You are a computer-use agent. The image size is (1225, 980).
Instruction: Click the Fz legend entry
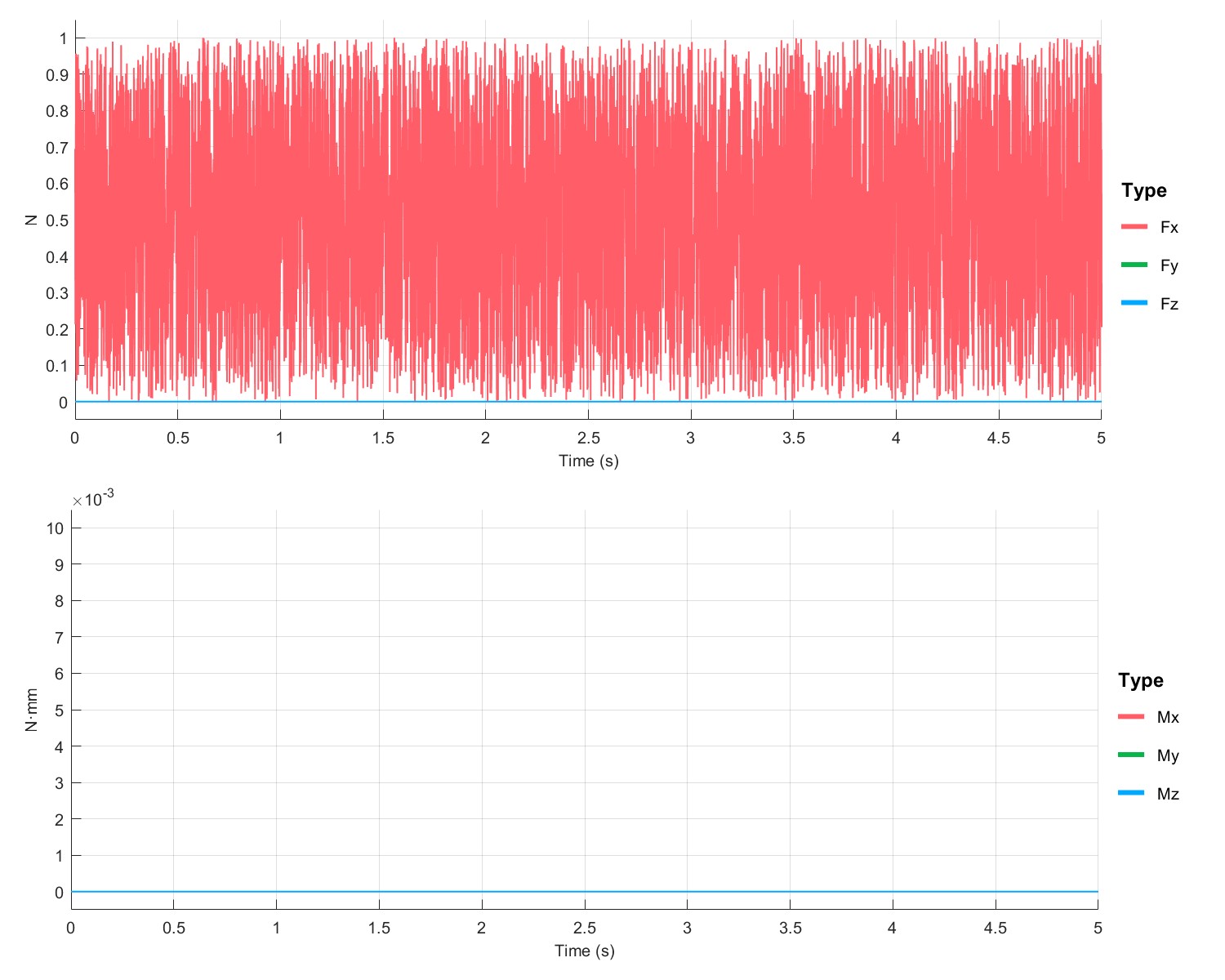click(x=1150, y=304)
